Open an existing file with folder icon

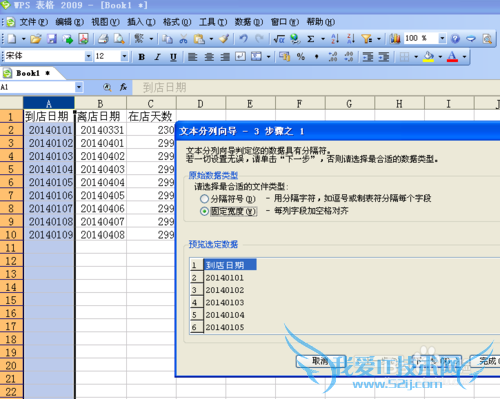coord(36,39)
